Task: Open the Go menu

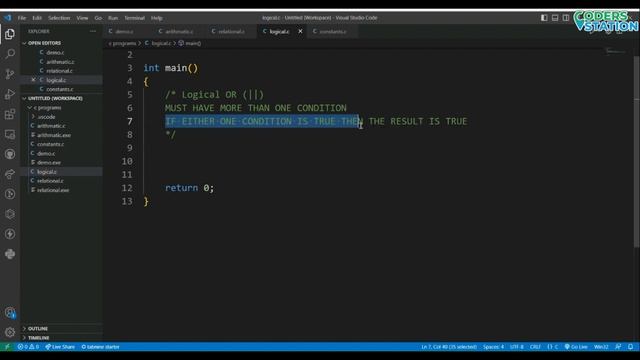Action: click(98, 18)
